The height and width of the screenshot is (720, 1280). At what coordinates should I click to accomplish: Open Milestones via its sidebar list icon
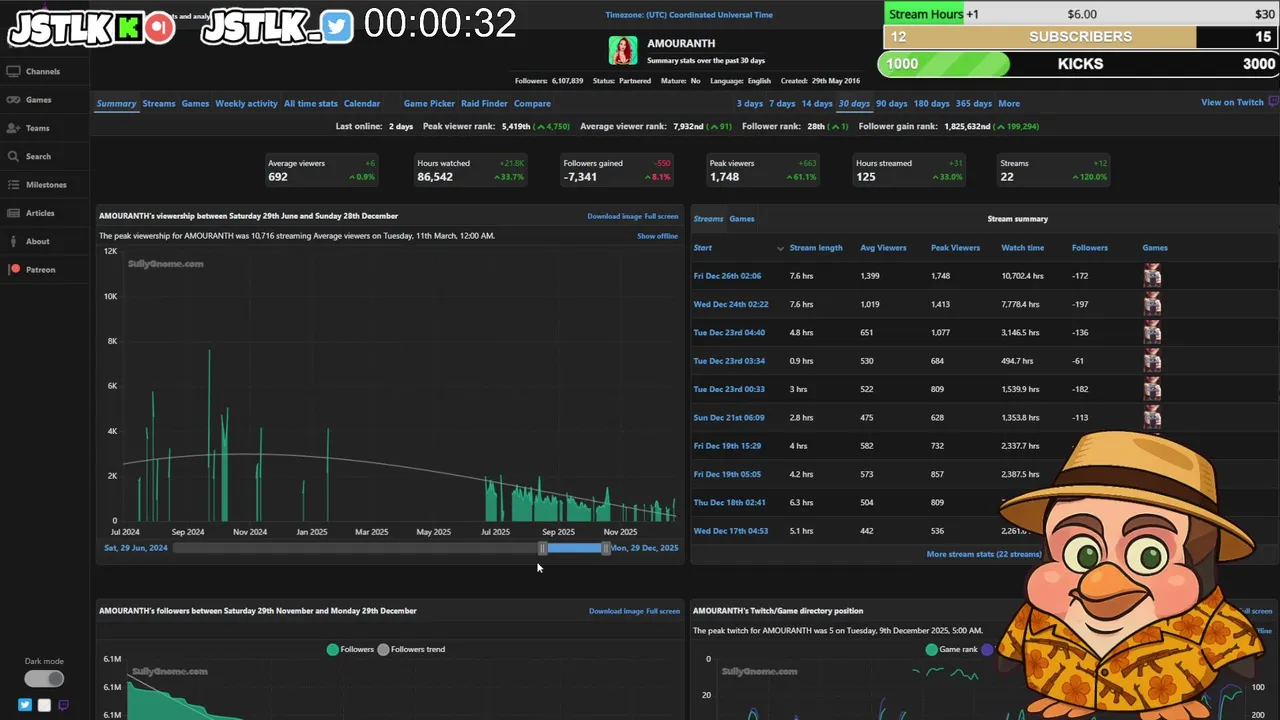coord(14,185)
